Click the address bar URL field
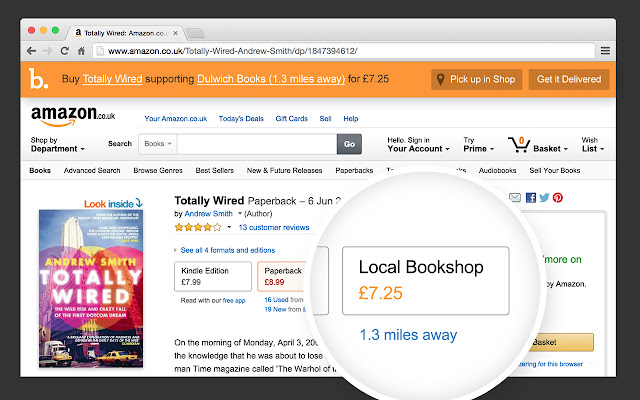The image size is (640, 400). tap(343, 51)
